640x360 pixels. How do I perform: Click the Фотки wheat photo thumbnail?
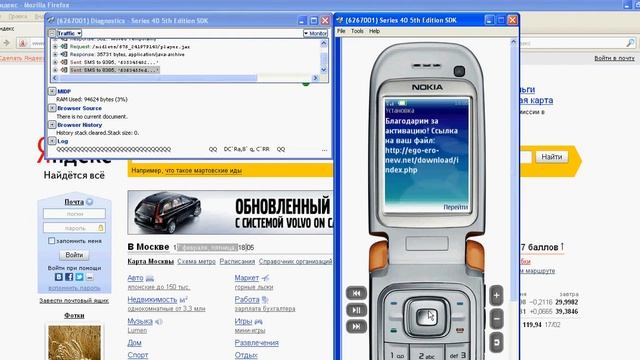point(74,342)
